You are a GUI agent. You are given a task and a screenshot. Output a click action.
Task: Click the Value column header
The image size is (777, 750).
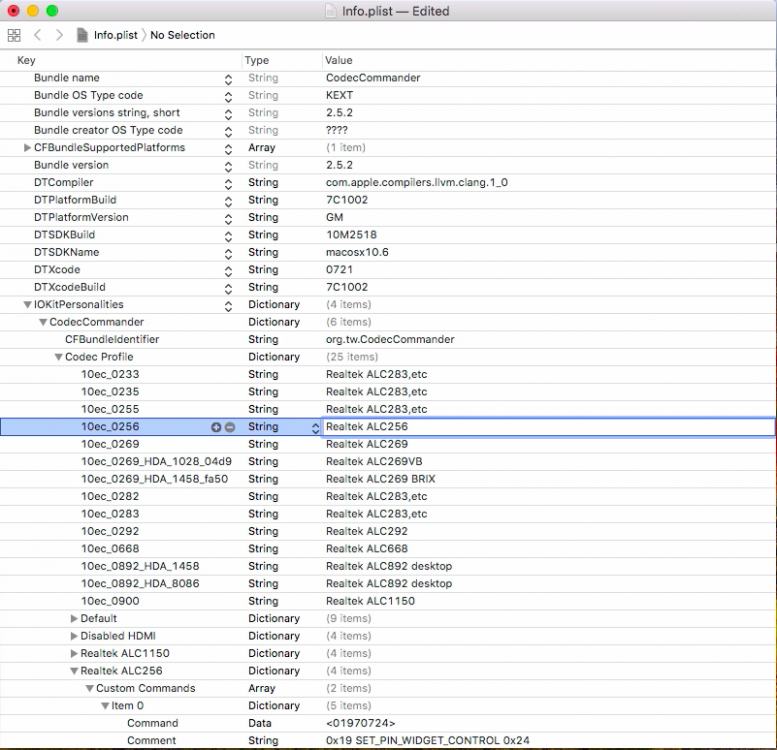click(x=338, y=60)
